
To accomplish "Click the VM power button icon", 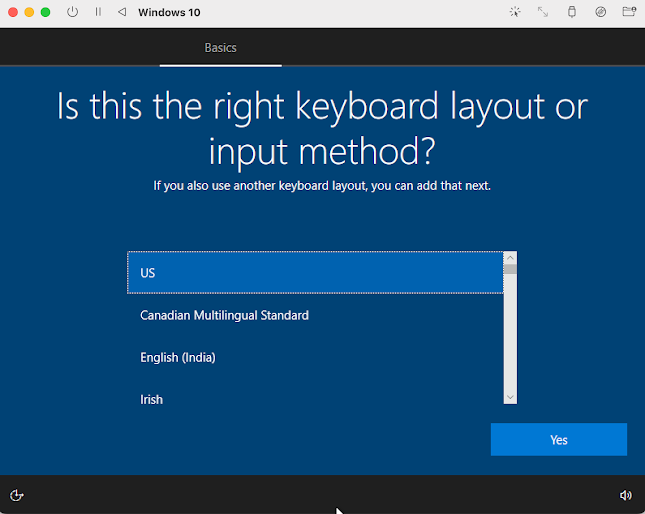I will (x=72, y=12).
